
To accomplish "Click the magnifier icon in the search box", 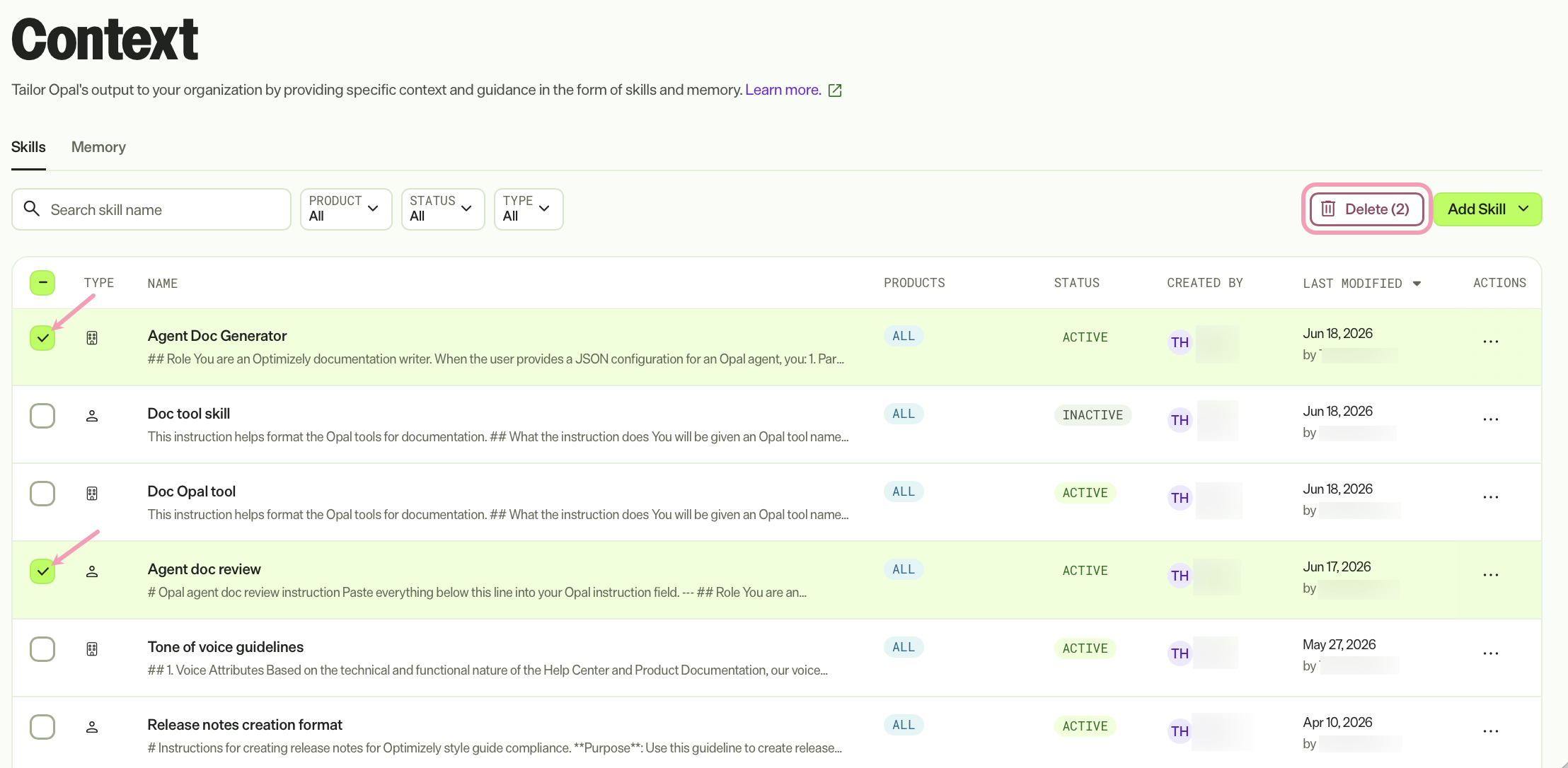I will 31,209.
